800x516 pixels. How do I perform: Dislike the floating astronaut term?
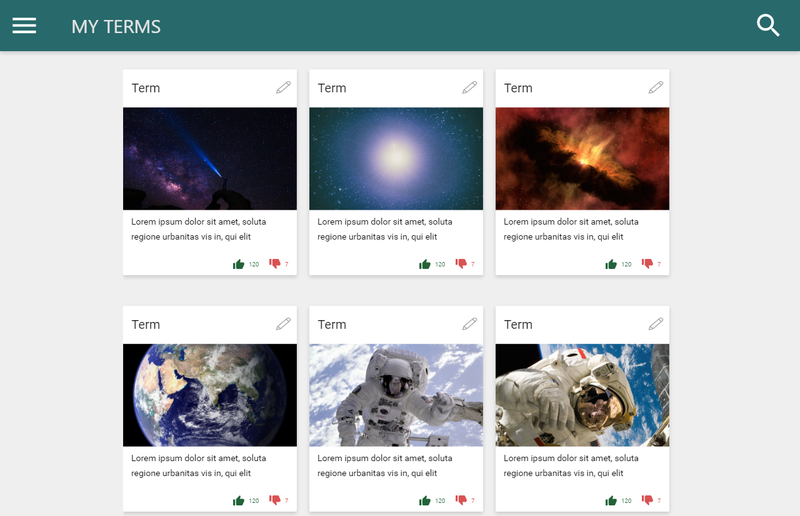[461, 500]
